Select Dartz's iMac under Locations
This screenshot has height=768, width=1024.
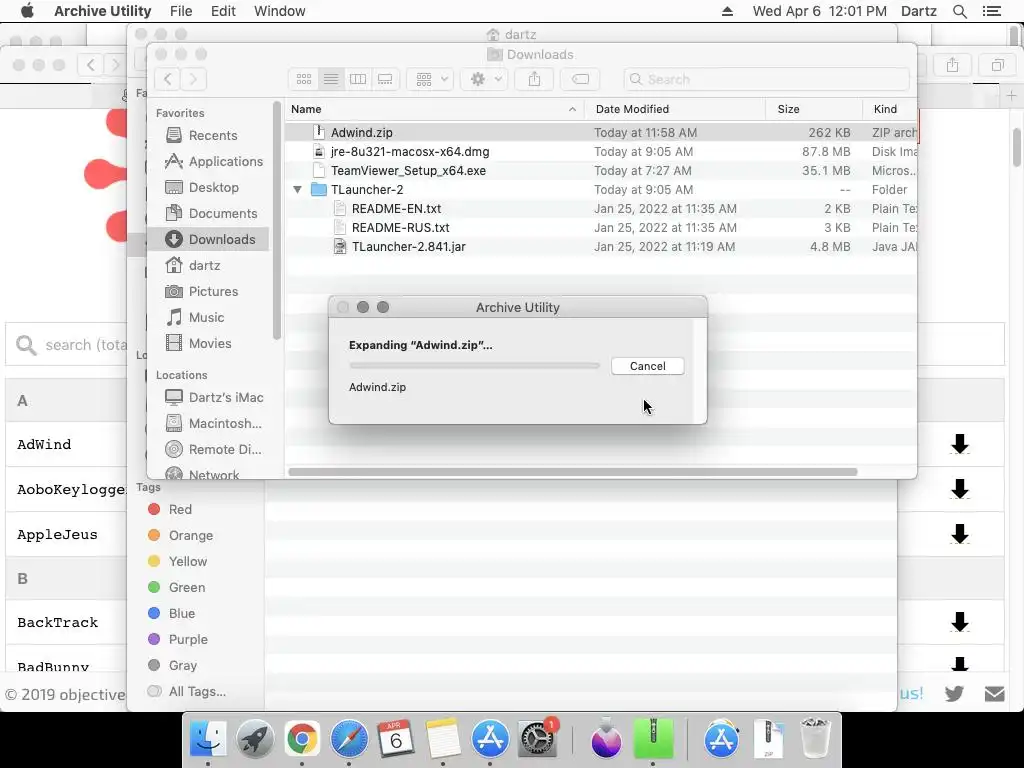tap(208, 397)
